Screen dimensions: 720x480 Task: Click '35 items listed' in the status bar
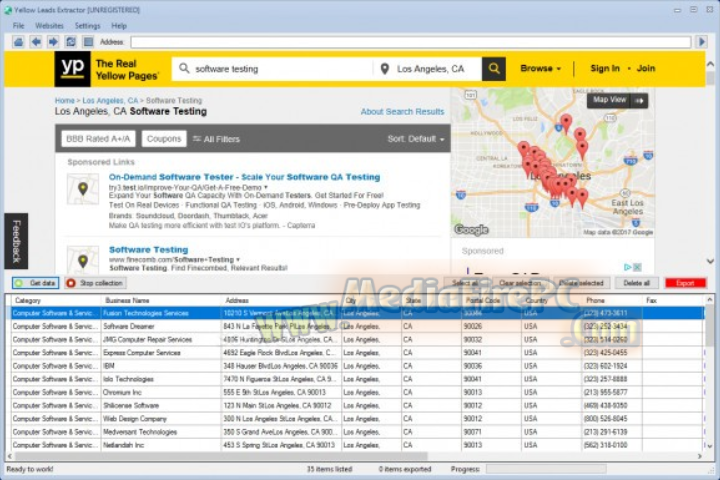[329, 469]
